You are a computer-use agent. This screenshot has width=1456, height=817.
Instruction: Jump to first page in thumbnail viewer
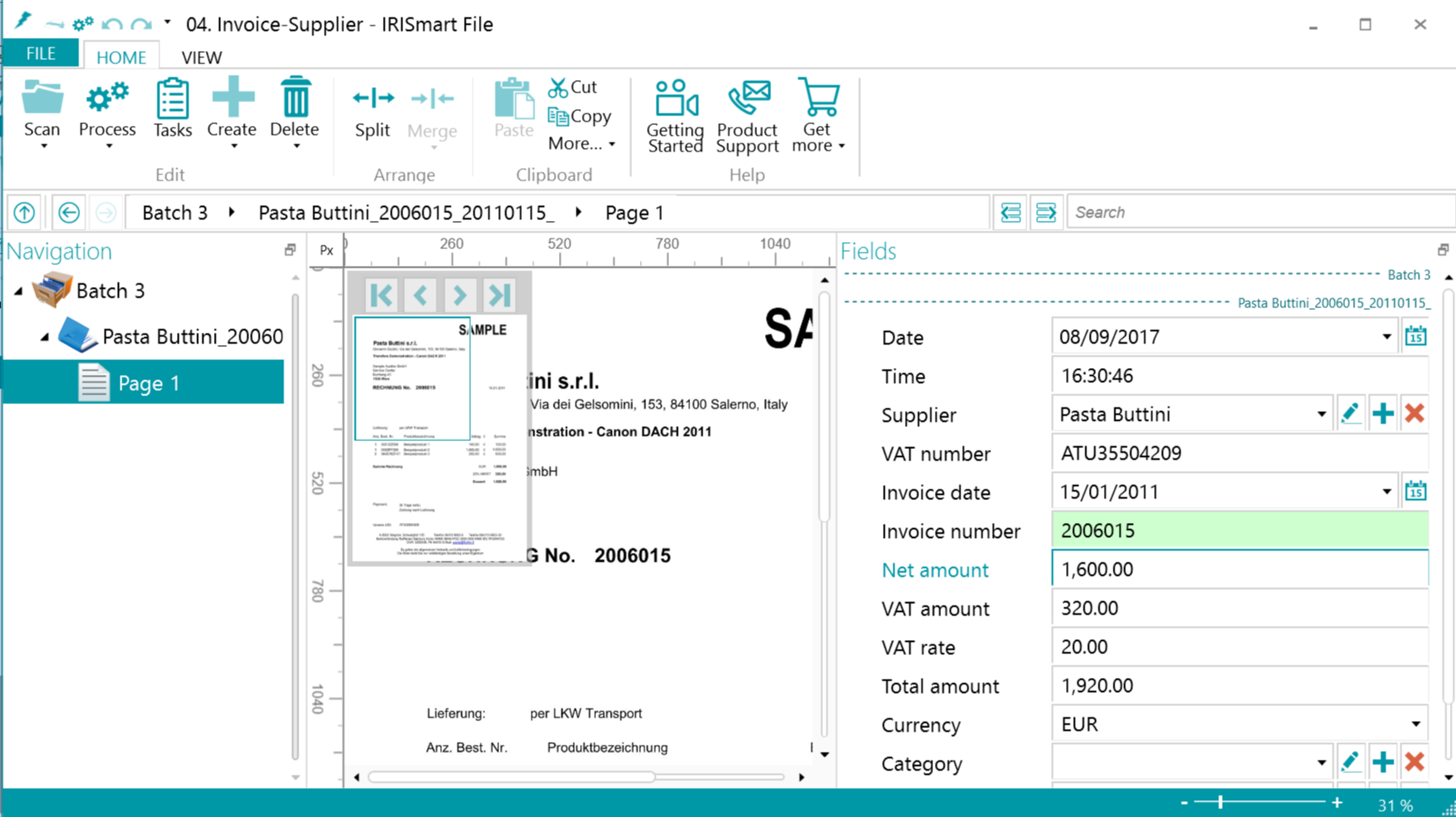point(381,295)
